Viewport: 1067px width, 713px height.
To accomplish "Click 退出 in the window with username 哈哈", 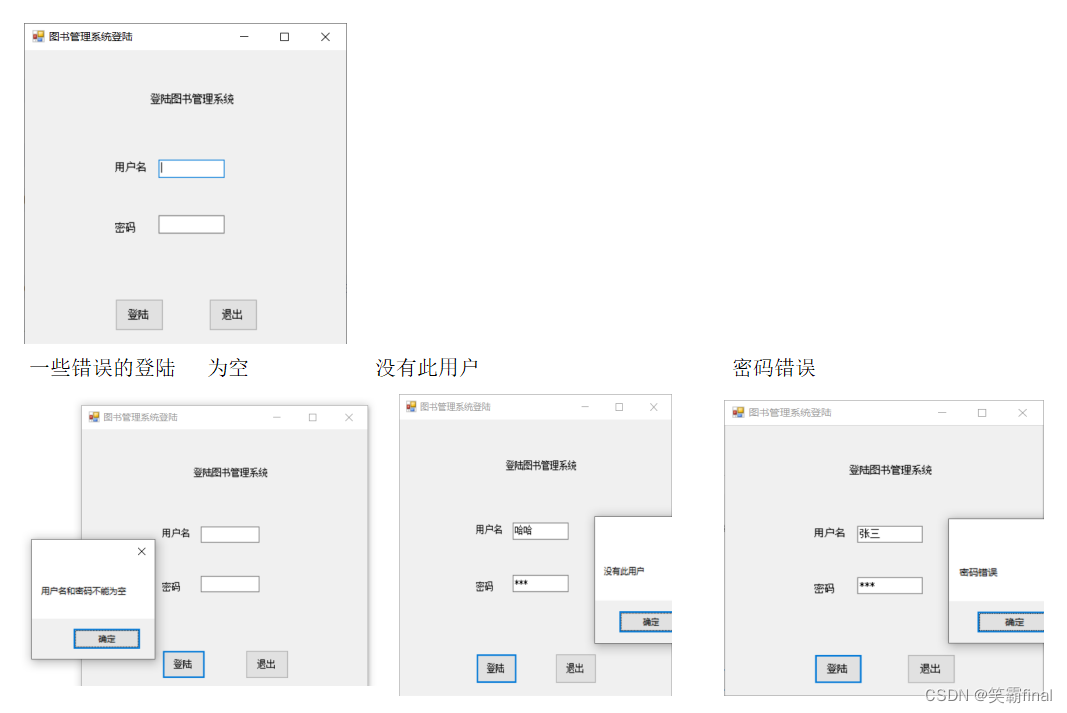I will point(576,668).
